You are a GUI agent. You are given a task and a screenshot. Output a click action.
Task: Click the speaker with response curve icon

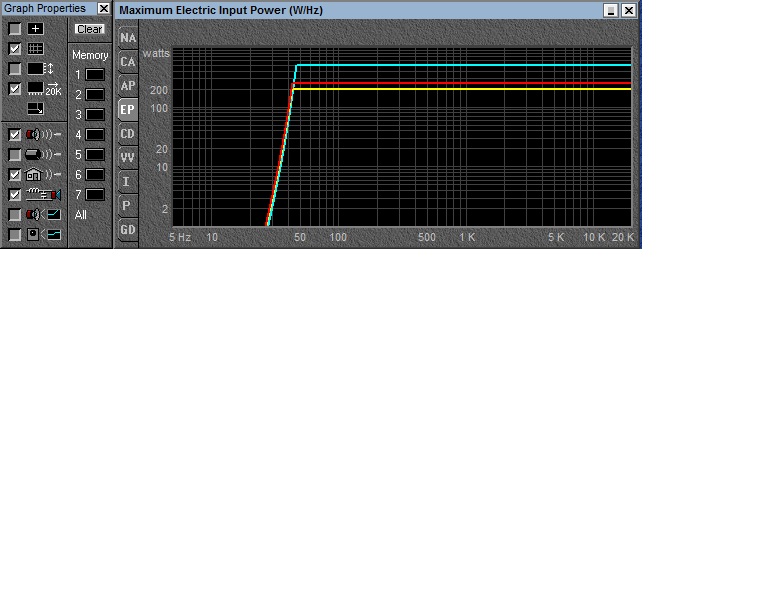tap(44, 214)
